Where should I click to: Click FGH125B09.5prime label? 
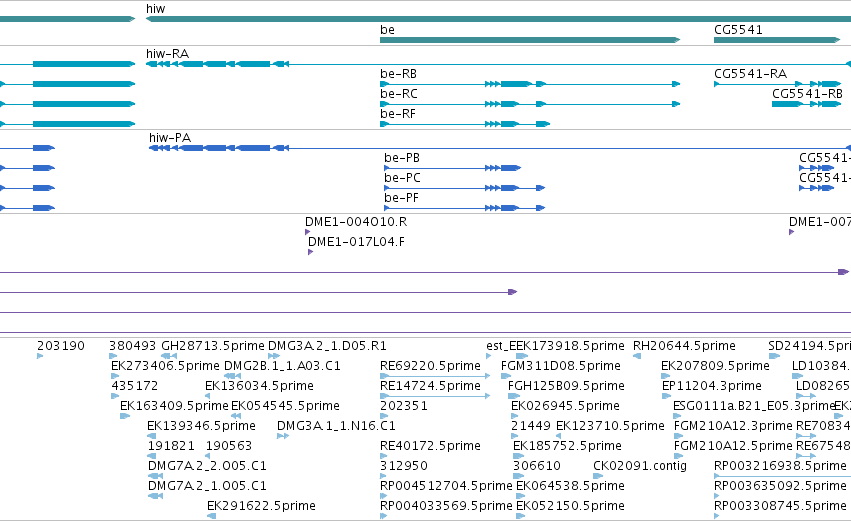[x=566, y=386]
